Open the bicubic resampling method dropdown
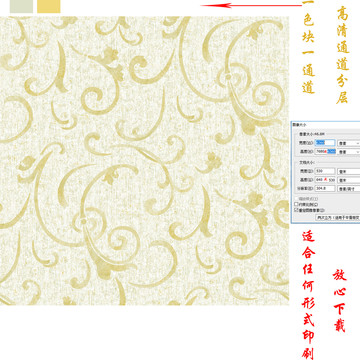 point(338,217)
